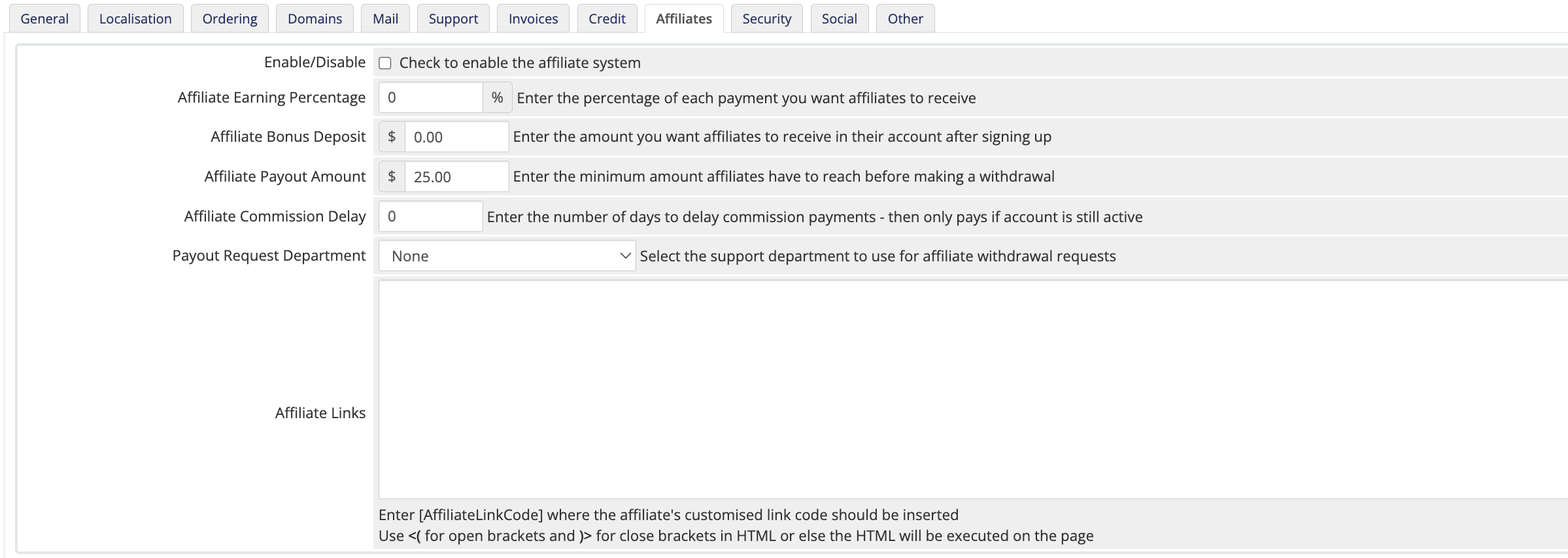Click the 'Affiliate Earning Percentage' label
The height and width of the screenshot is (558, 1568).
coord(271,97)
